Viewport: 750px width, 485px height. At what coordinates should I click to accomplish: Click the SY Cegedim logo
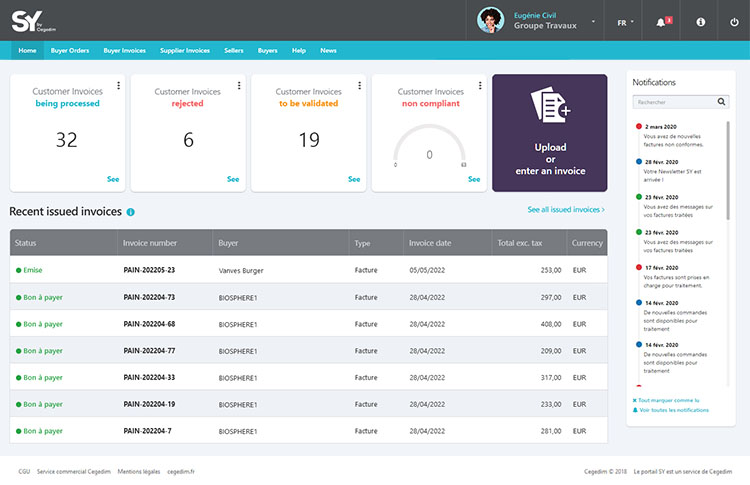(x=33, y=22)
